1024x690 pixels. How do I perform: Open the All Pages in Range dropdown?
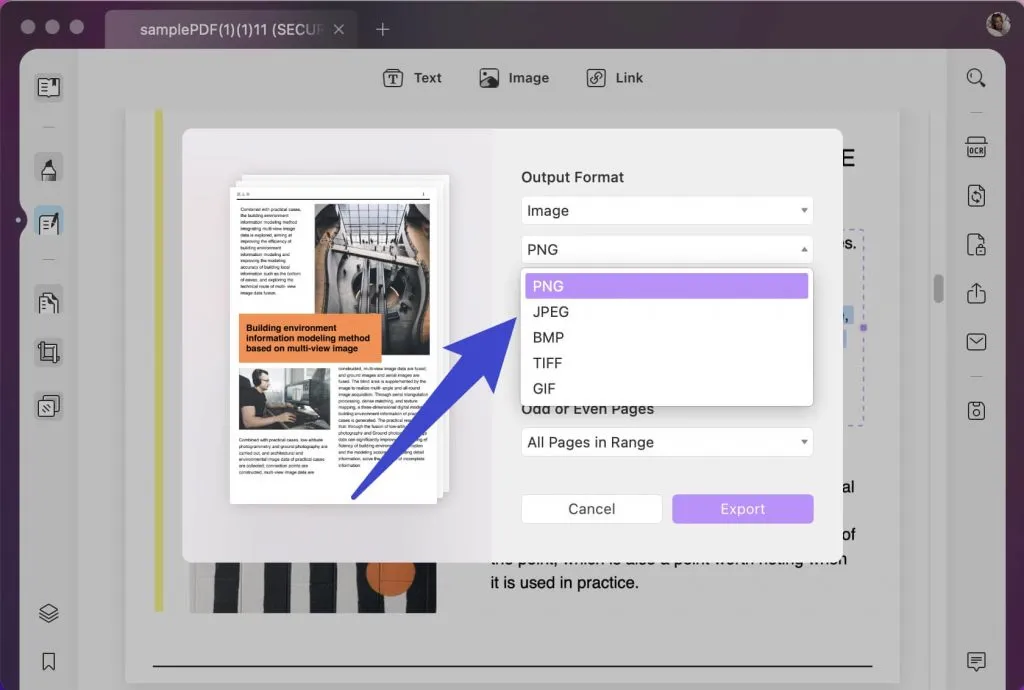pyautogui.click(x=667, y=442)
